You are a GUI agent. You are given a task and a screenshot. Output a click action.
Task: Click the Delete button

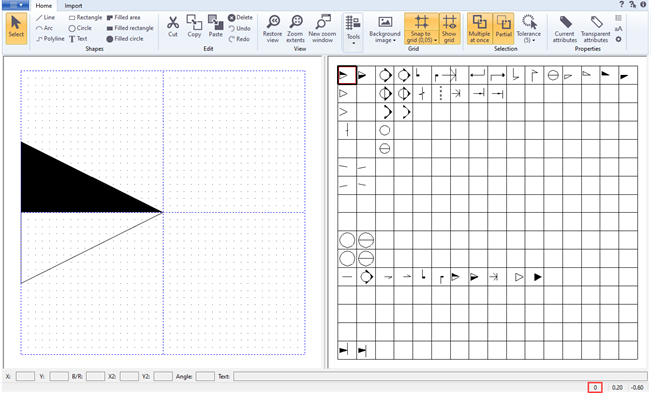click(240, 17)
